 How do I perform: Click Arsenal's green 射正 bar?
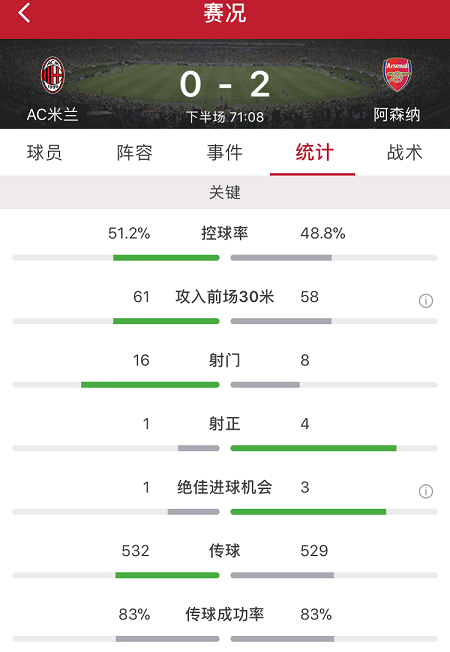[313, 448]
